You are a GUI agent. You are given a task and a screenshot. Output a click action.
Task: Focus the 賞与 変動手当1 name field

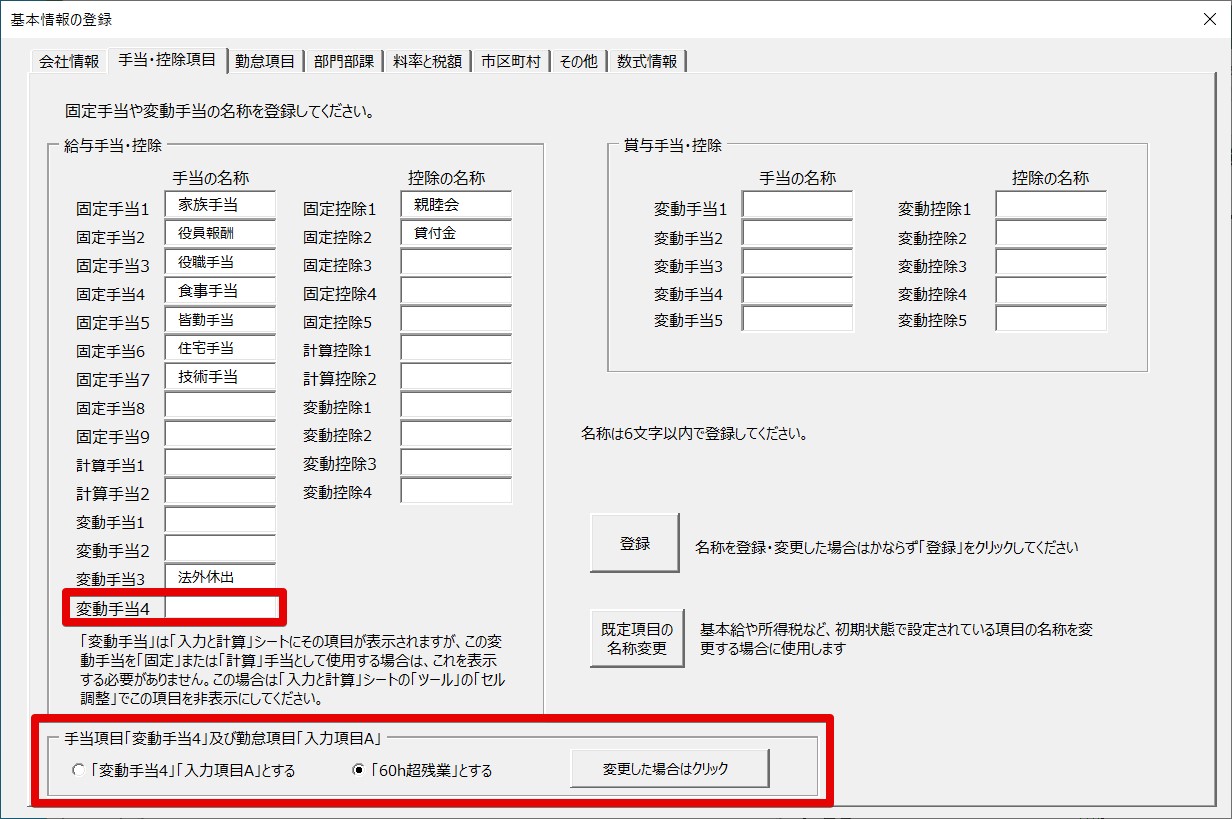pos(797,206)
